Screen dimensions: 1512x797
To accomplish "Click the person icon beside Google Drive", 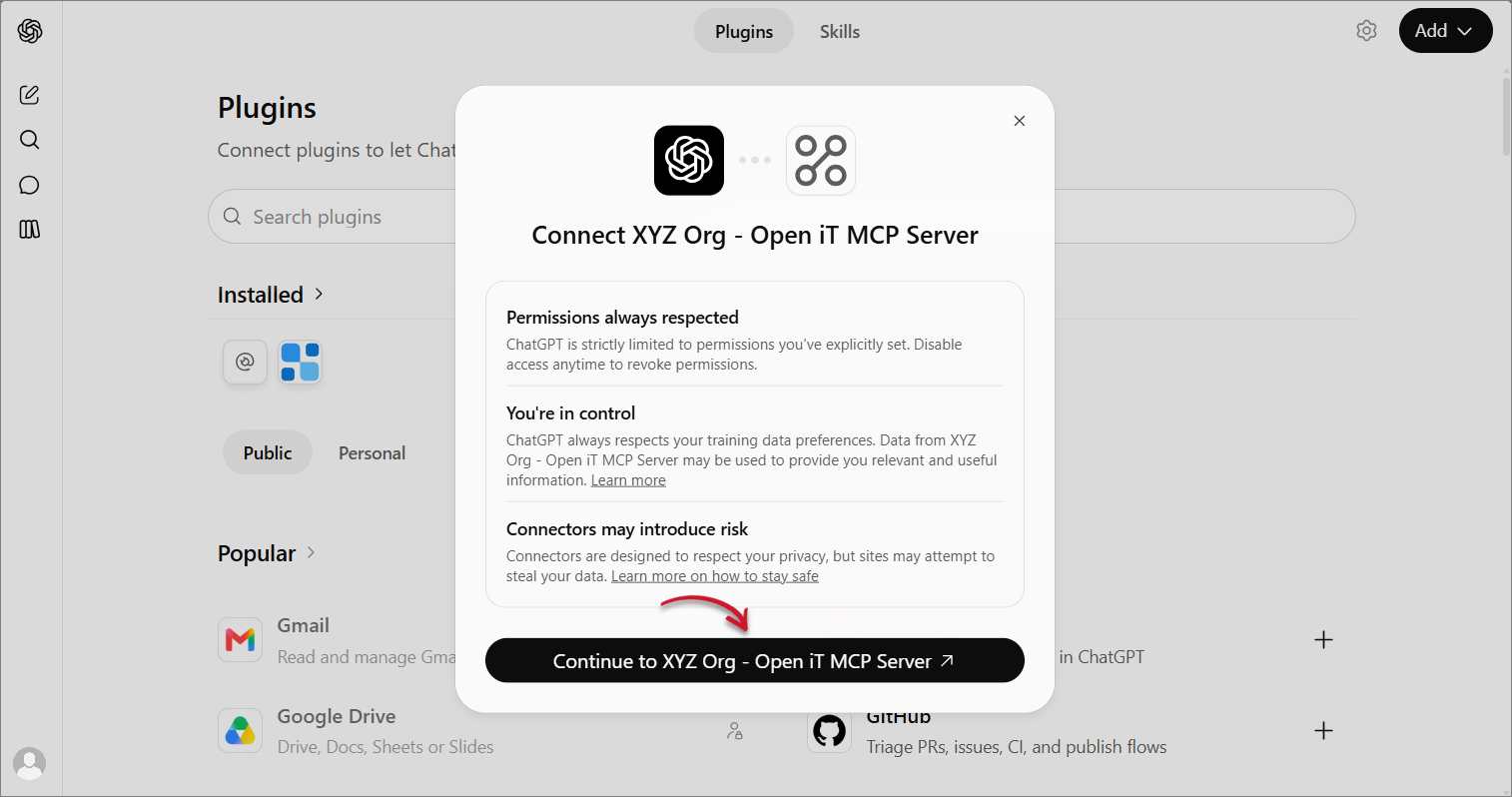I will (x=735, y=731).
